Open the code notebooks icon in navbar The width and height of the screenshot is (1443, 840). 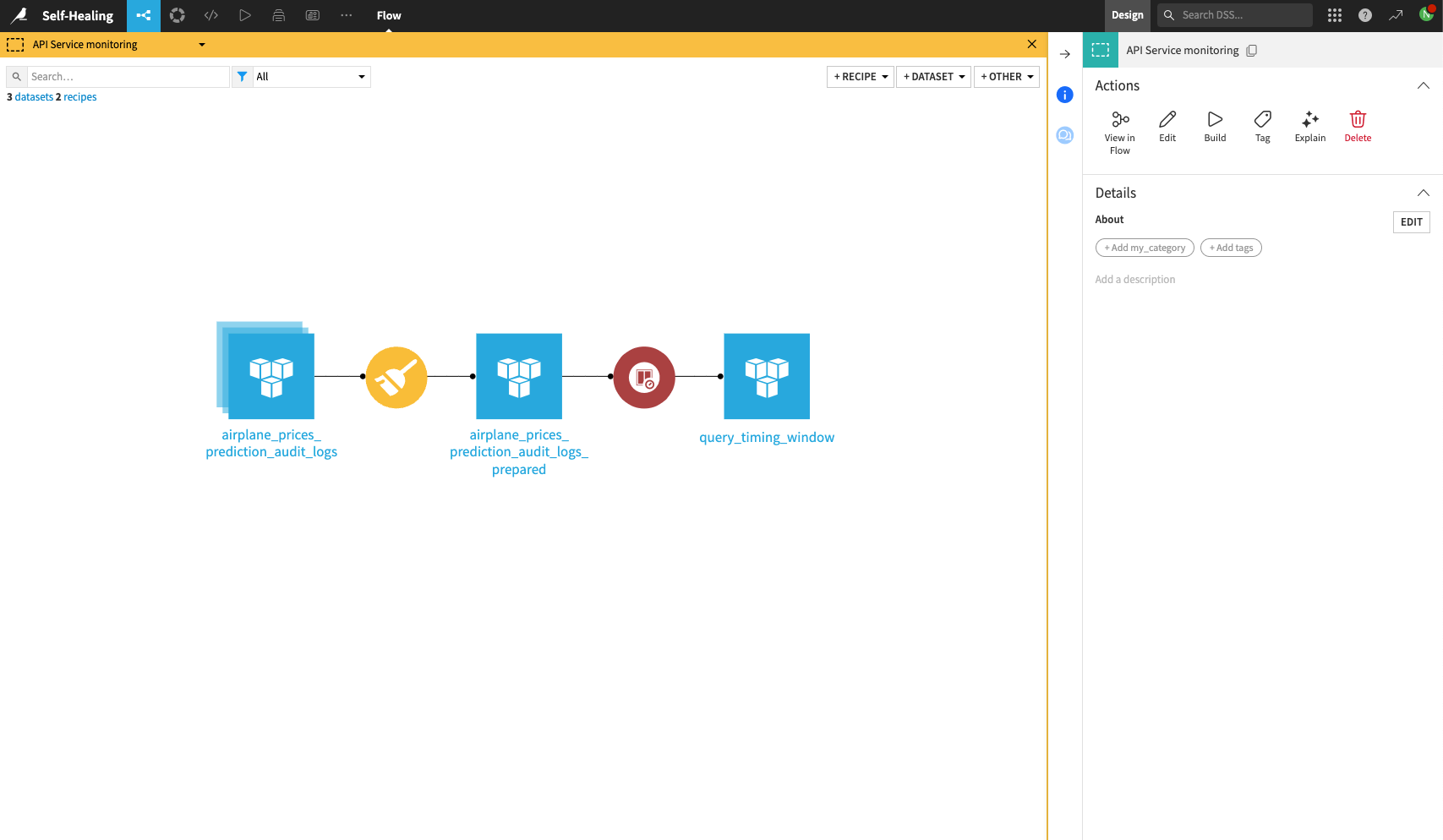[x=210, y=15]
